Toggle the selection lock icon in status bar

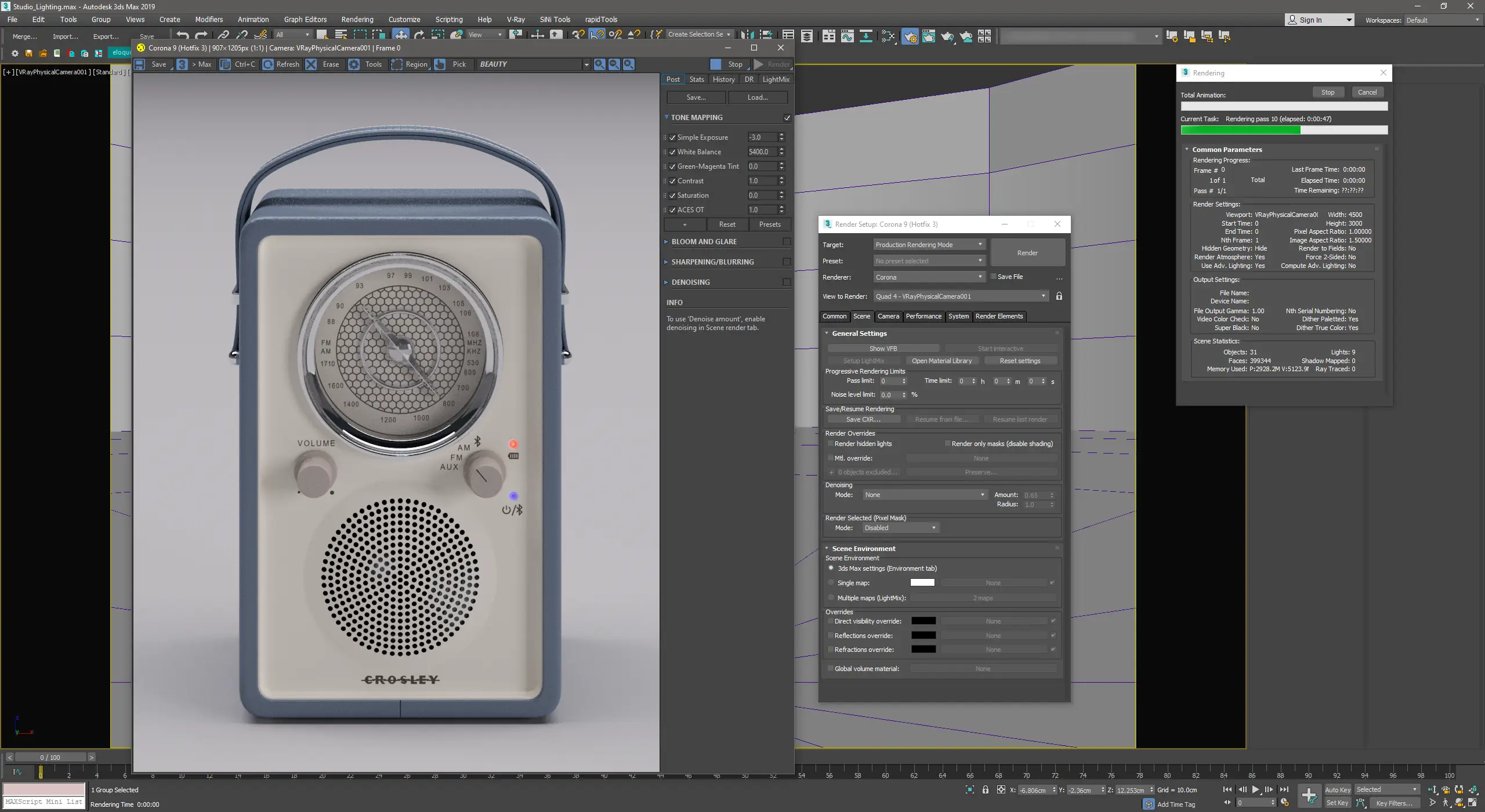click(985, 790)
